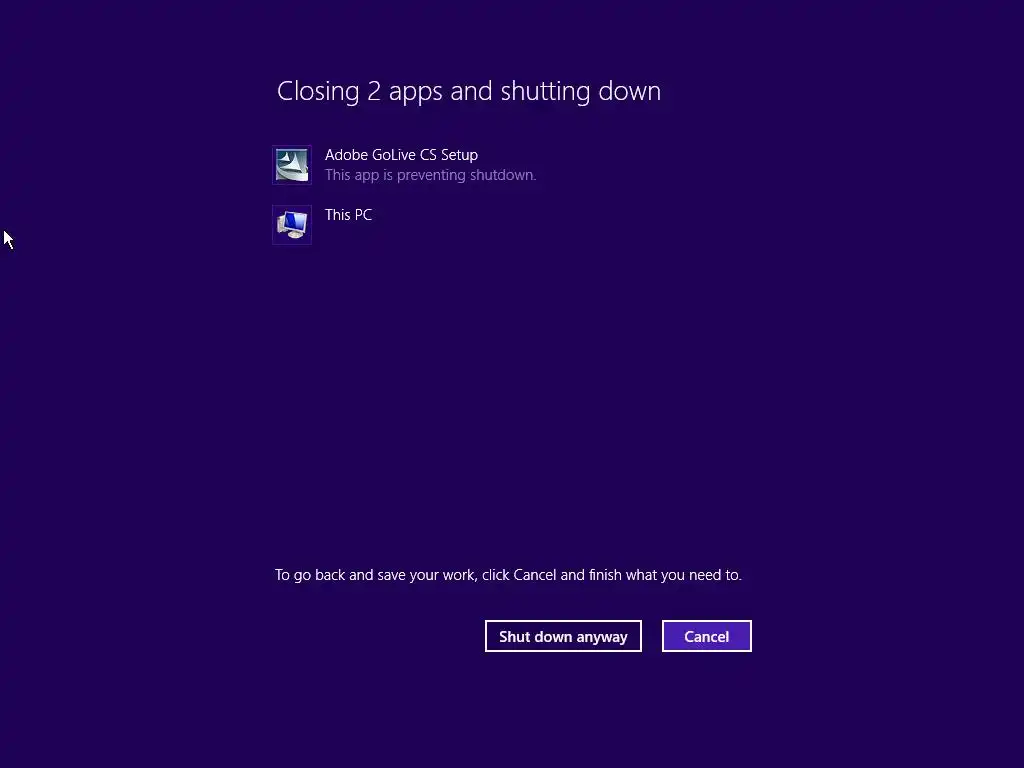
Task: Click the word Cancel inside the instruction sentence
Action: point(535,575)
